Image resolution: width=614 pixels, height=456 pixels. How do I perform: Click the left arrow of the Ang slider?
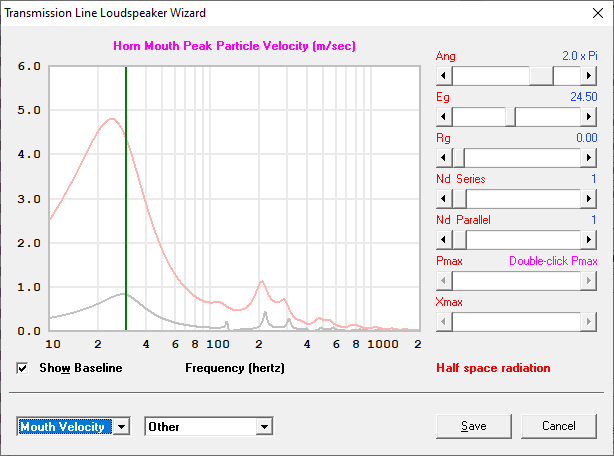pos(444,76)
